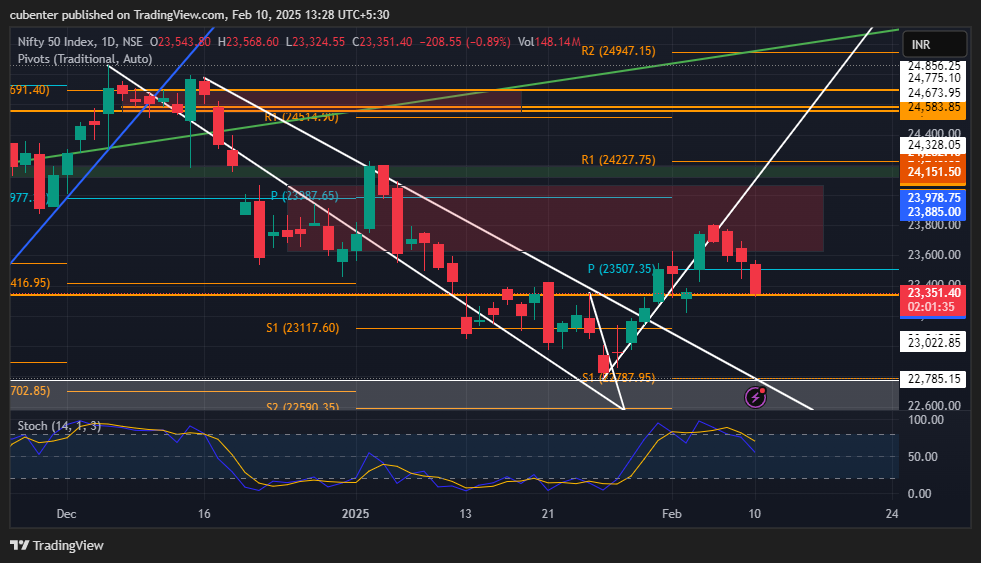Screen dimensions: 981x563
Task: Click the red current price label 23,351.40
Action: (934, 292)
